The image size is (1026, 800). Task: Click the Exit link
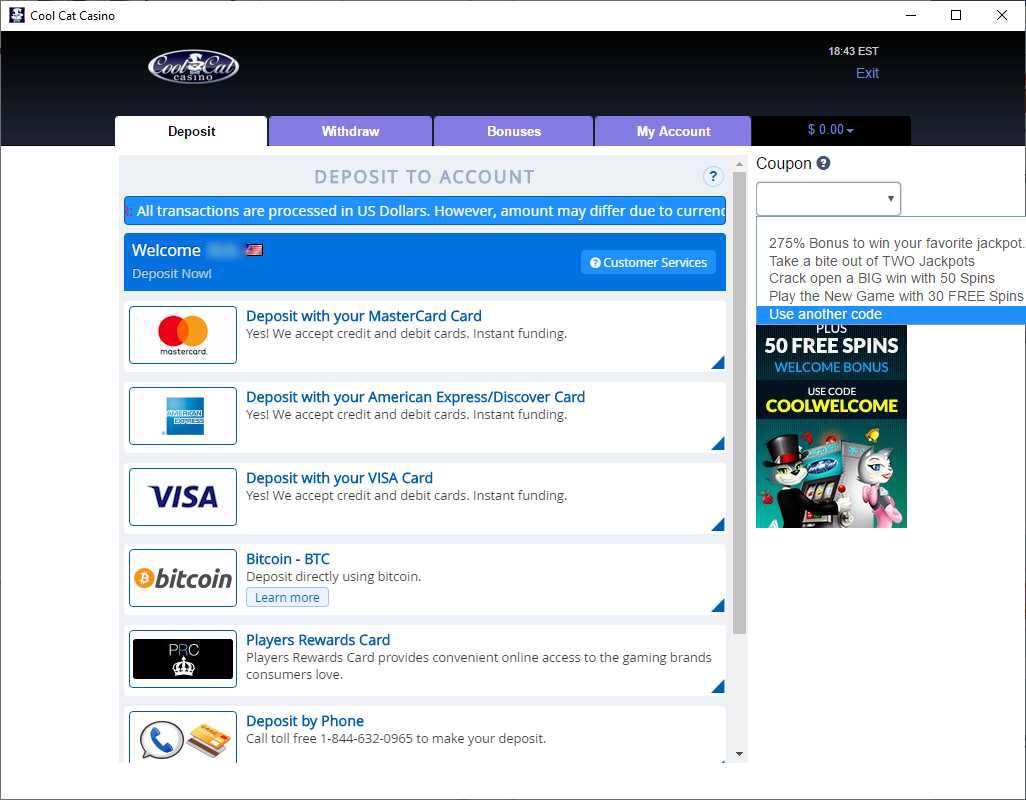click(867, 73)
